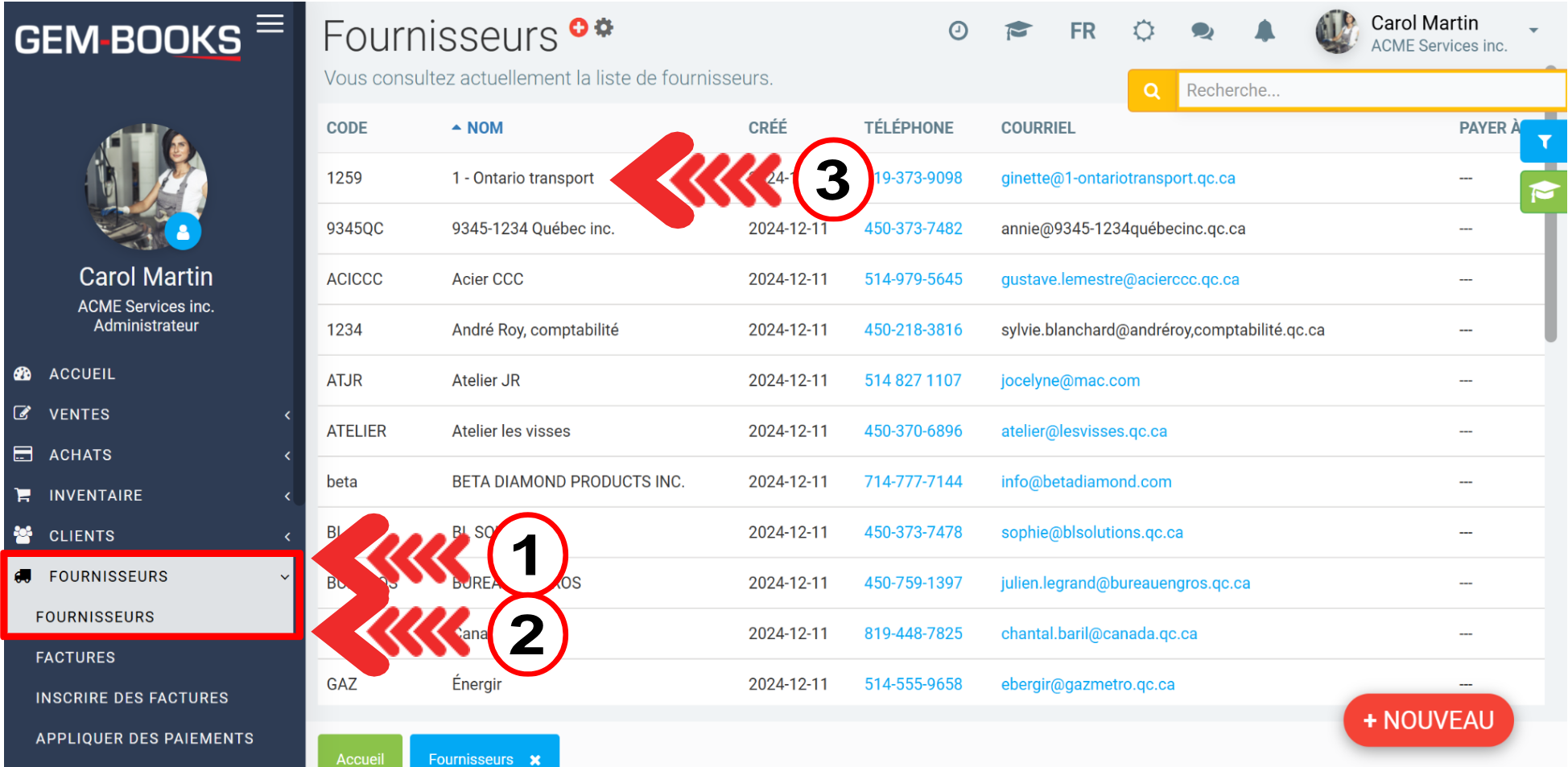The image size is (1568, 767).
Task: Sort the list by NOM column header
Action: tap(484, 128)
